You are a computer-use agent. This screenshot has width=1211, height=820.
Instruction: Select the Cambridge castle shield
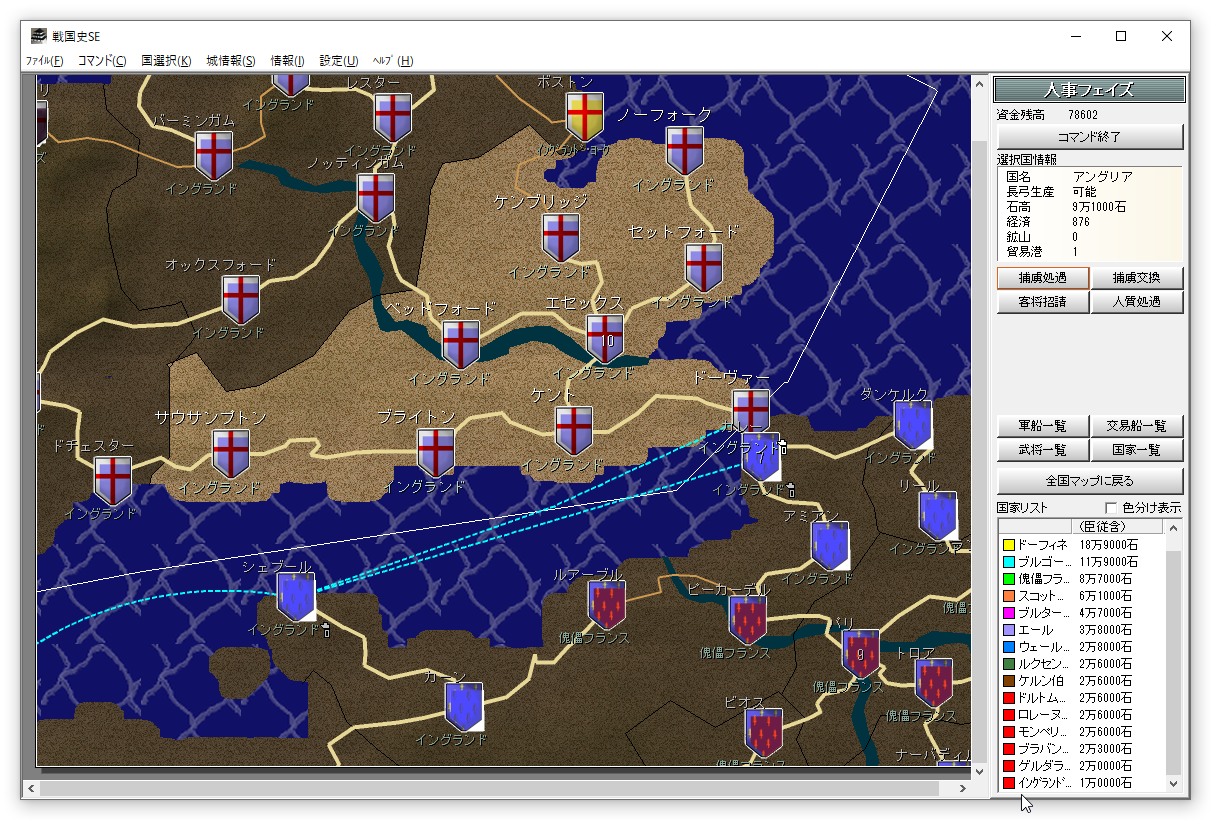(x=561, y=238)
